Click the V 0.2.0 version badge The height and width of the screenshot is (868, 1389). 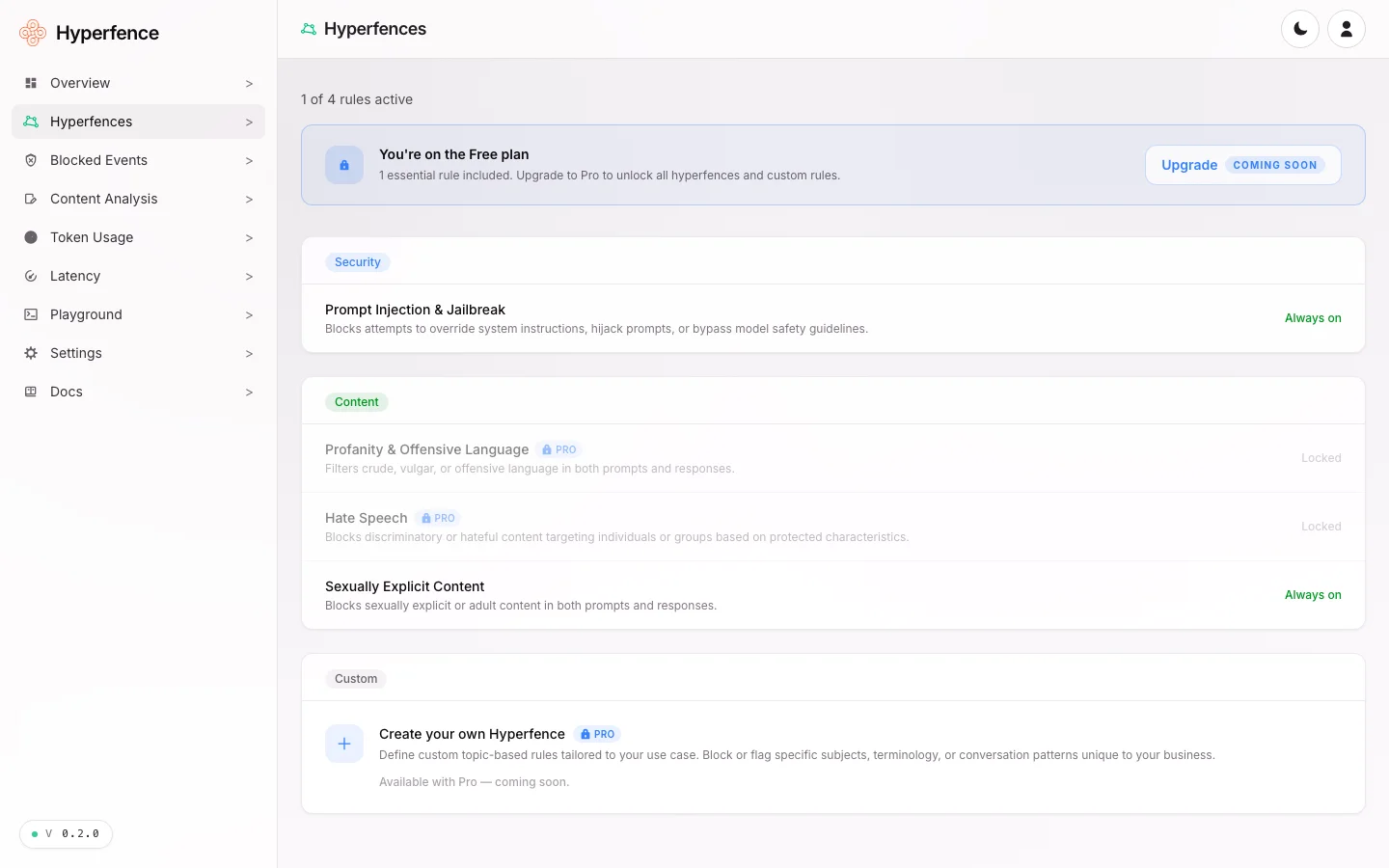coord(66,834)
